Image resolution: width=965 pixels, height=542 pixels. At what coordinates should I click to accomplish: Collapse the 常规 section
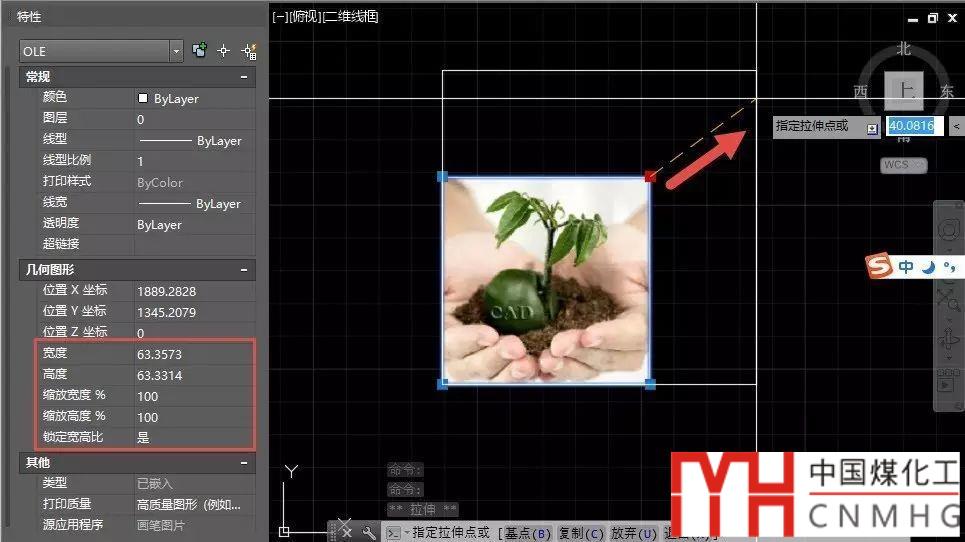click(x=244, y=77)
